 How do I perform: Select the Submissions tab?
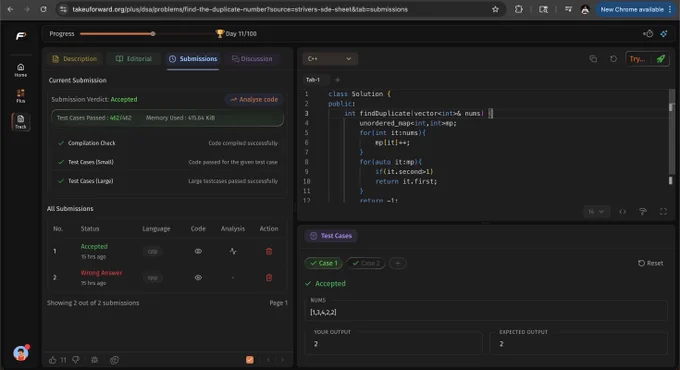(x=193, y=59)
